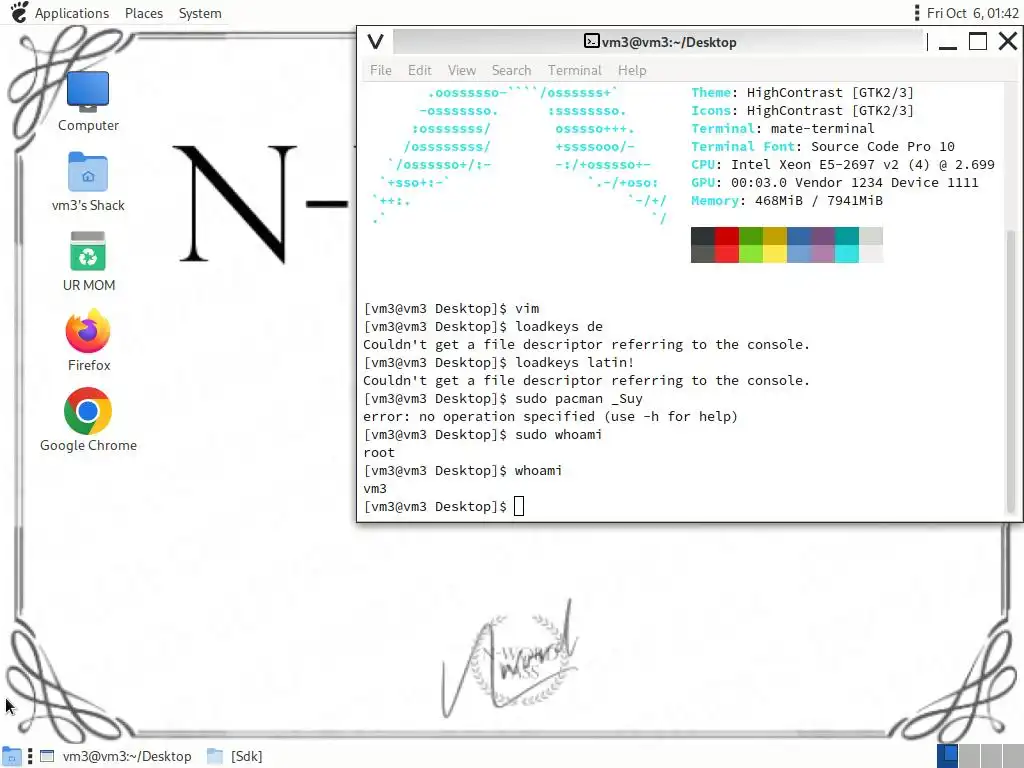Image resolution: width=1024 pixels, height=768 pixels.
Task: Click the terminal vertical scrollbar
Action: coord(1011,371)
